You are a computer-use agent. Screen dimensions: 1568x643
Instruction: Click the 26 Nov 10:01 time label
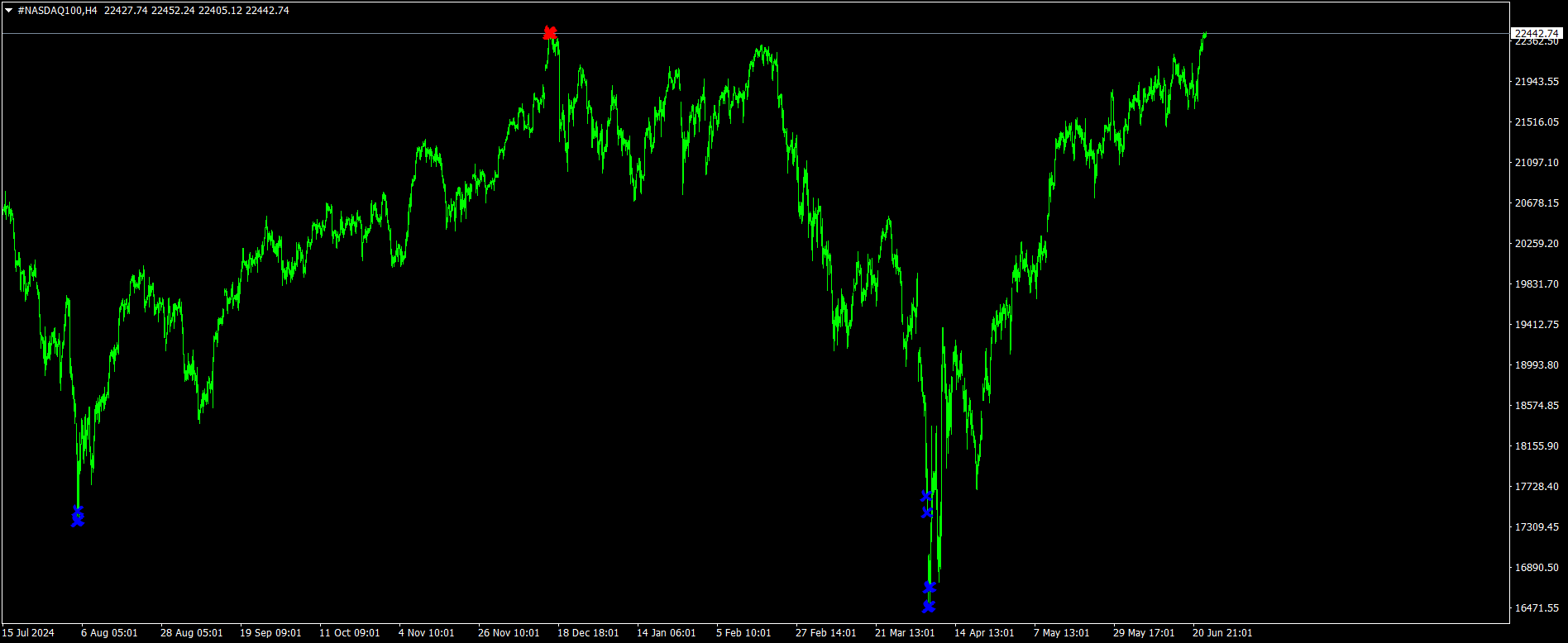click(509, 633)
